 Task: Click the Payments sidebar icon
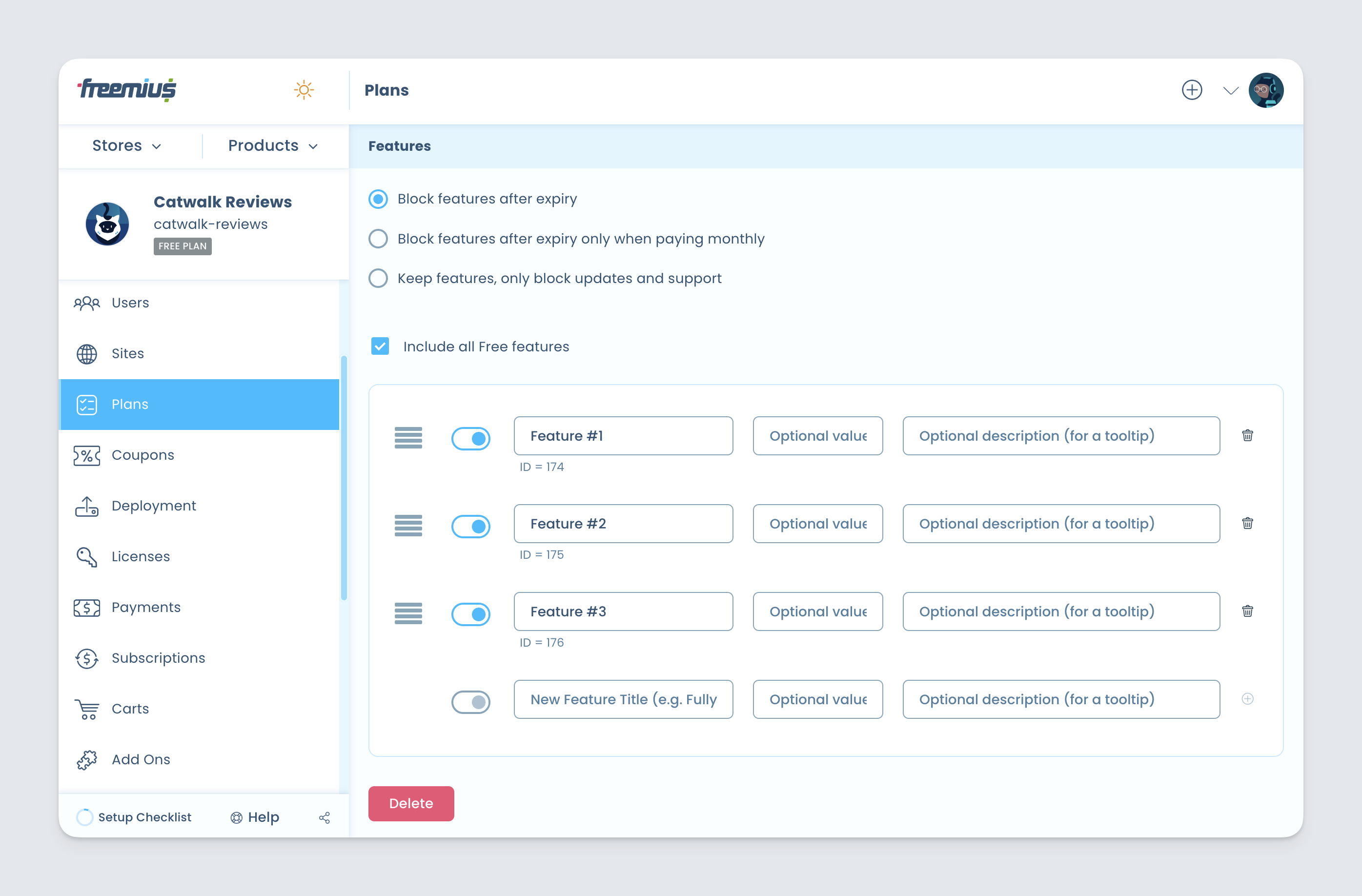[x=86, y=607]
